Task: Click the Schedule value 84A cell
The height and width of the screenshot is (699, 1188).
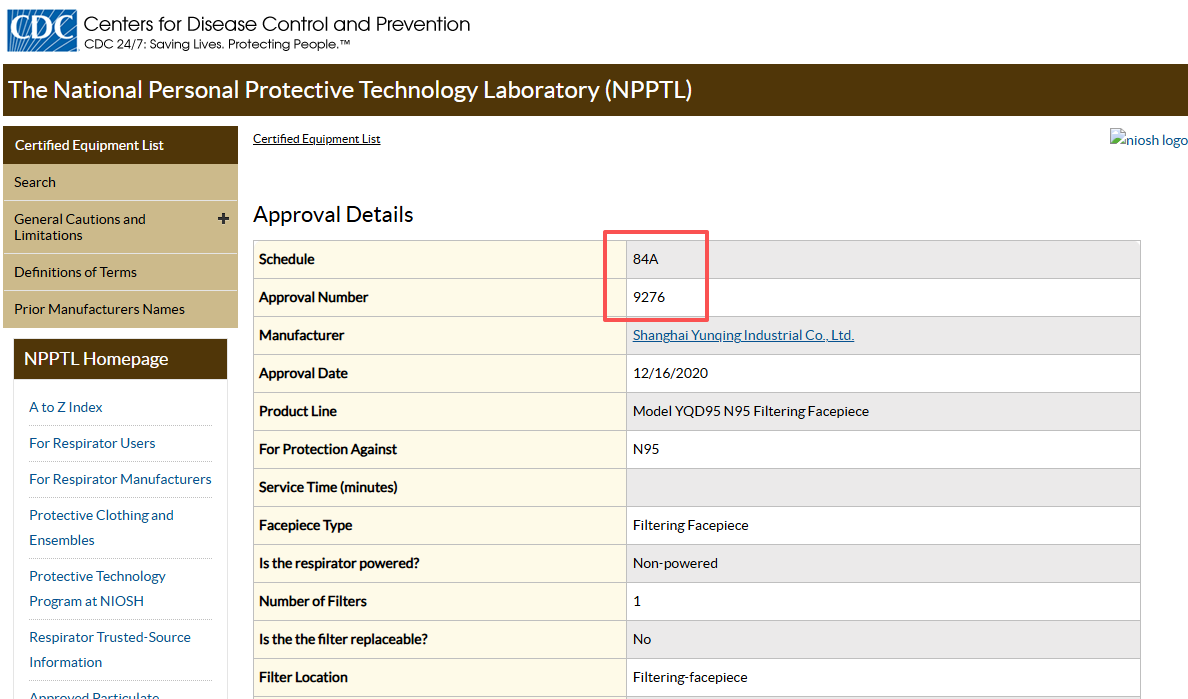Action: click(x=883, y=259)
